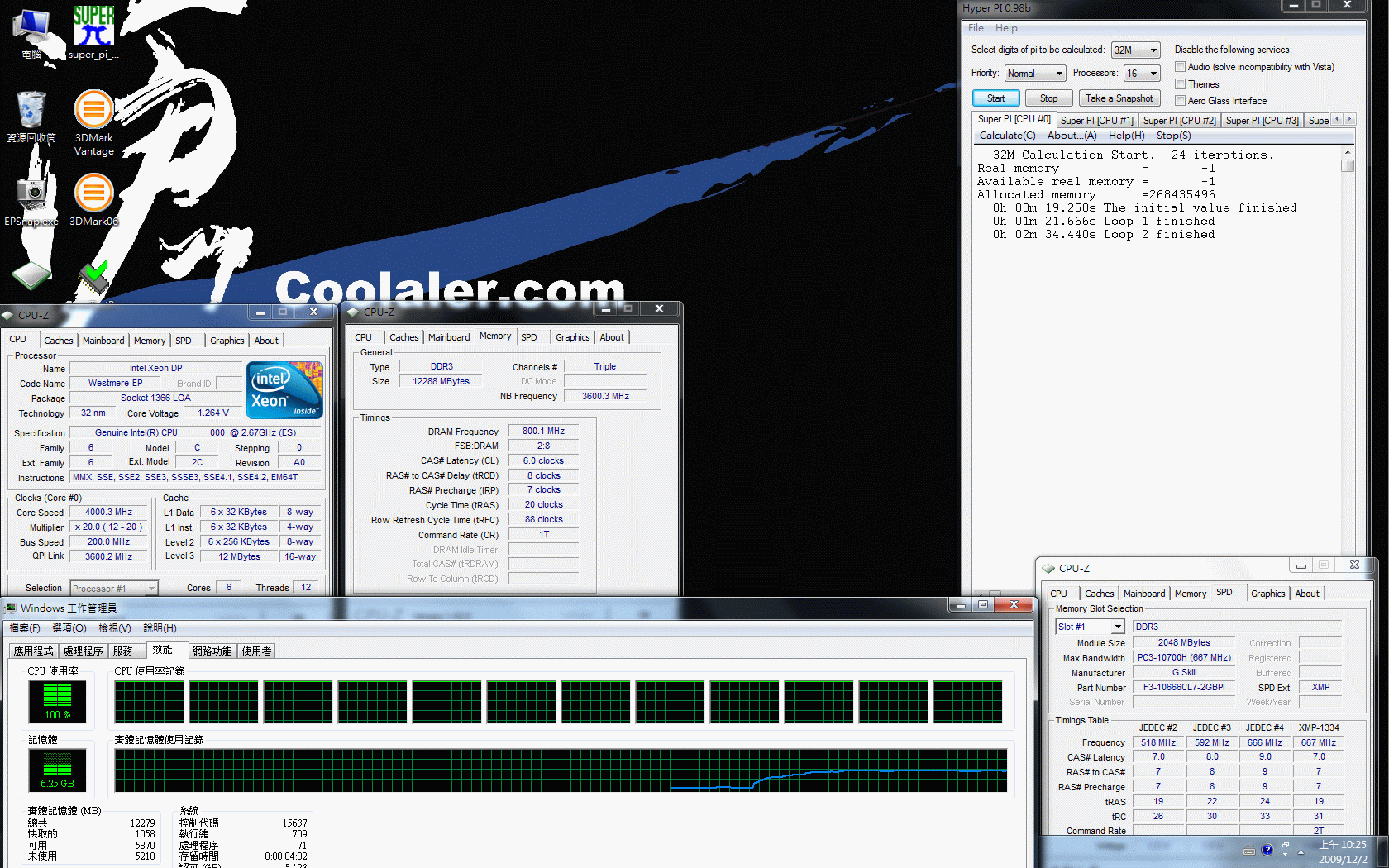Open the 資源回收筒 recycle bin icon
The width and height of the screenshot is (1389, 868).
pos(31,117)
